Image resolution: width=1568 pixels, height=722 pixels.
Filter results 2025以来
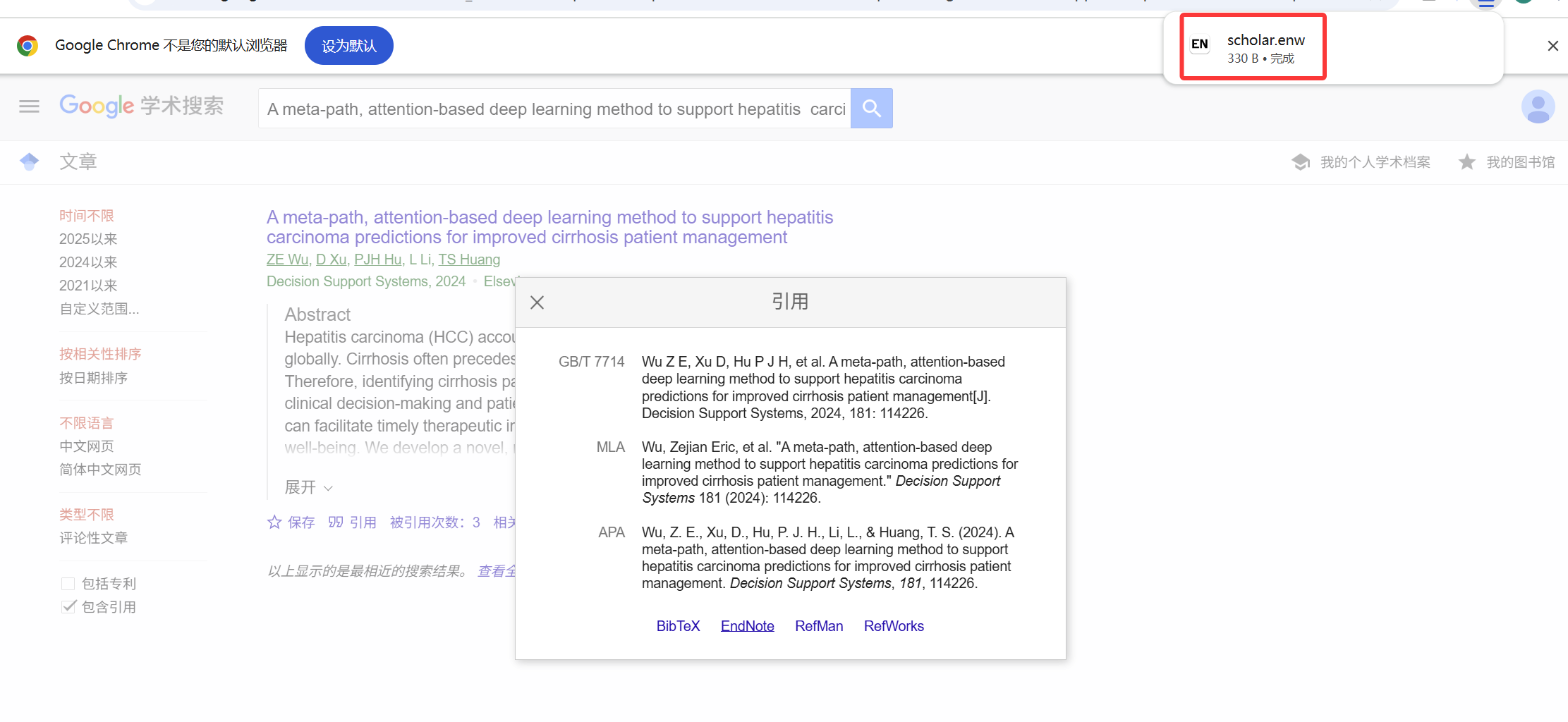pyautogui.click(x=88, y=239)
